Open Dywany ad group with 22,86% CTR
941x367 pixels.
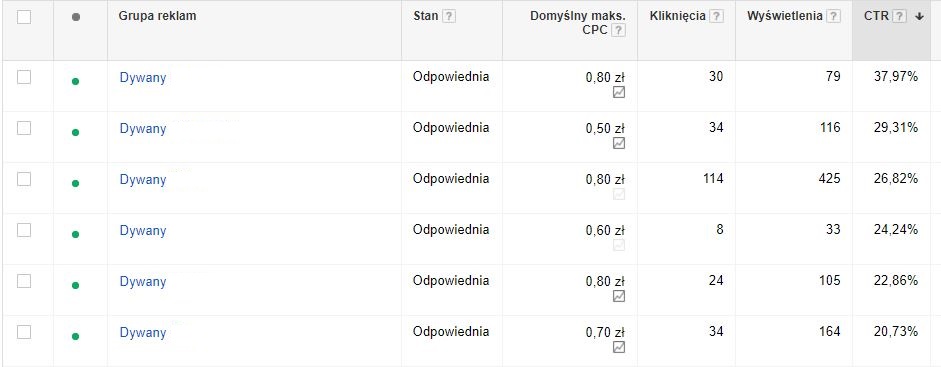143,282
